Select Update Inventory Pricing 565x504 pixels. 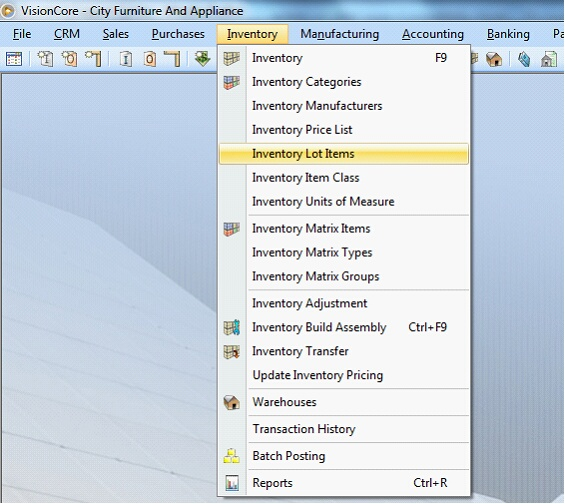[344, 375]
